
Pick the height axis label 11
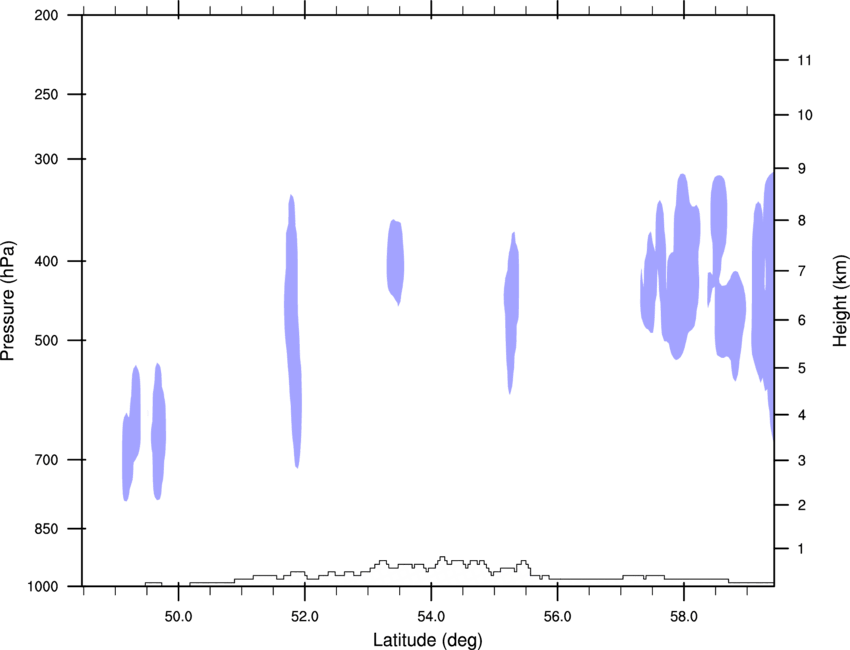coord(804,60)
